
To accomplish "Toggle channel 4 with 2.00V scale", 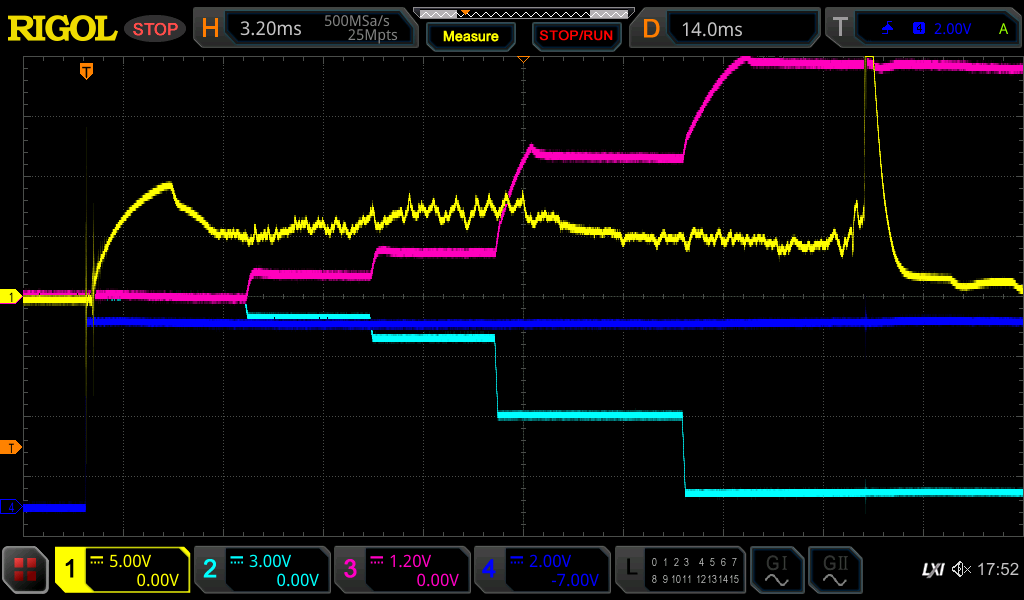I will coord(541,570).
